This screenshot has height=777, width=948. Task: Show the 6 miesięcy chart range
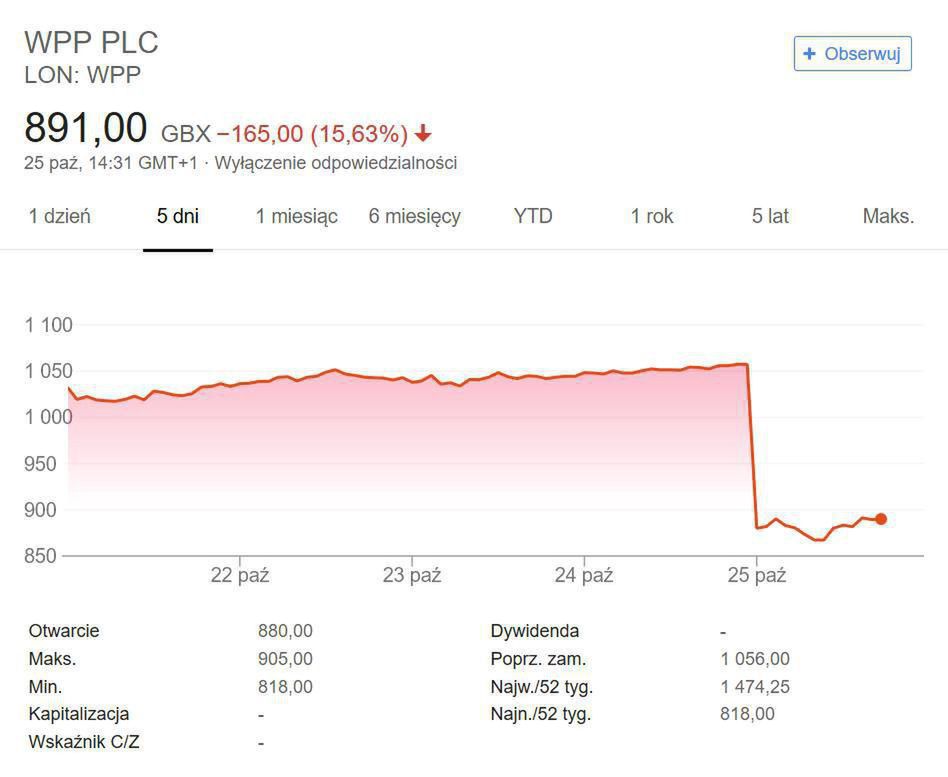tap(414, 216)
